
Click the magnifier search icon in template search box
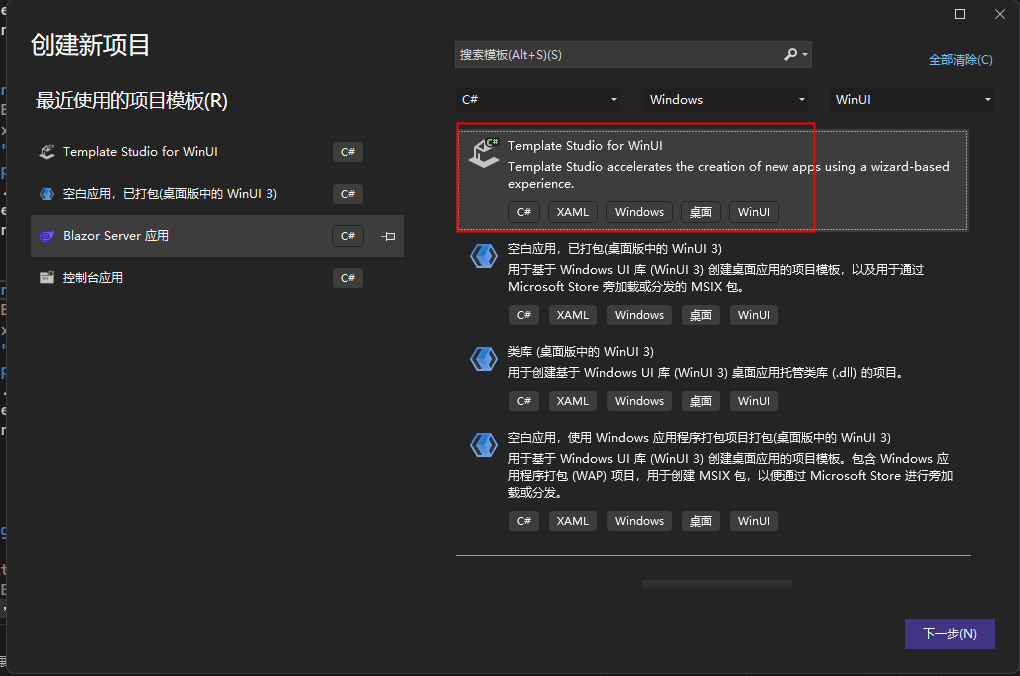click(790, 55)
